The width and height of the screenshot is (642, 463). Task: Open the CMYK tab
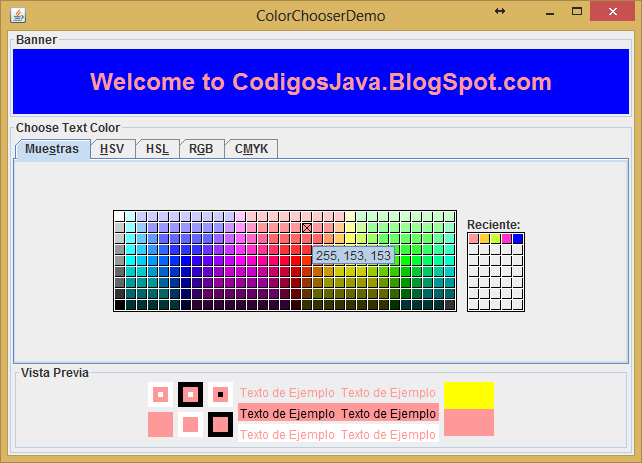(251, 149)
